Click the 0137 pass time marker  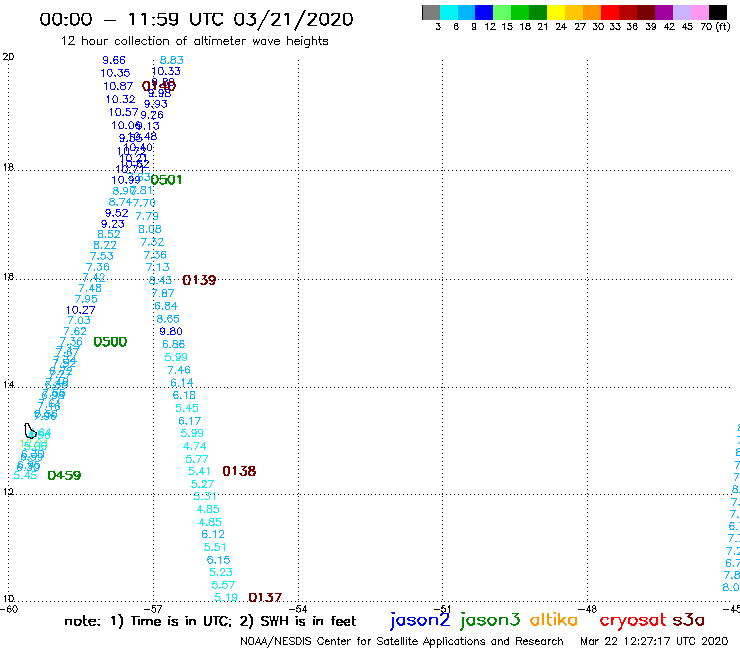tap(265, 598)
